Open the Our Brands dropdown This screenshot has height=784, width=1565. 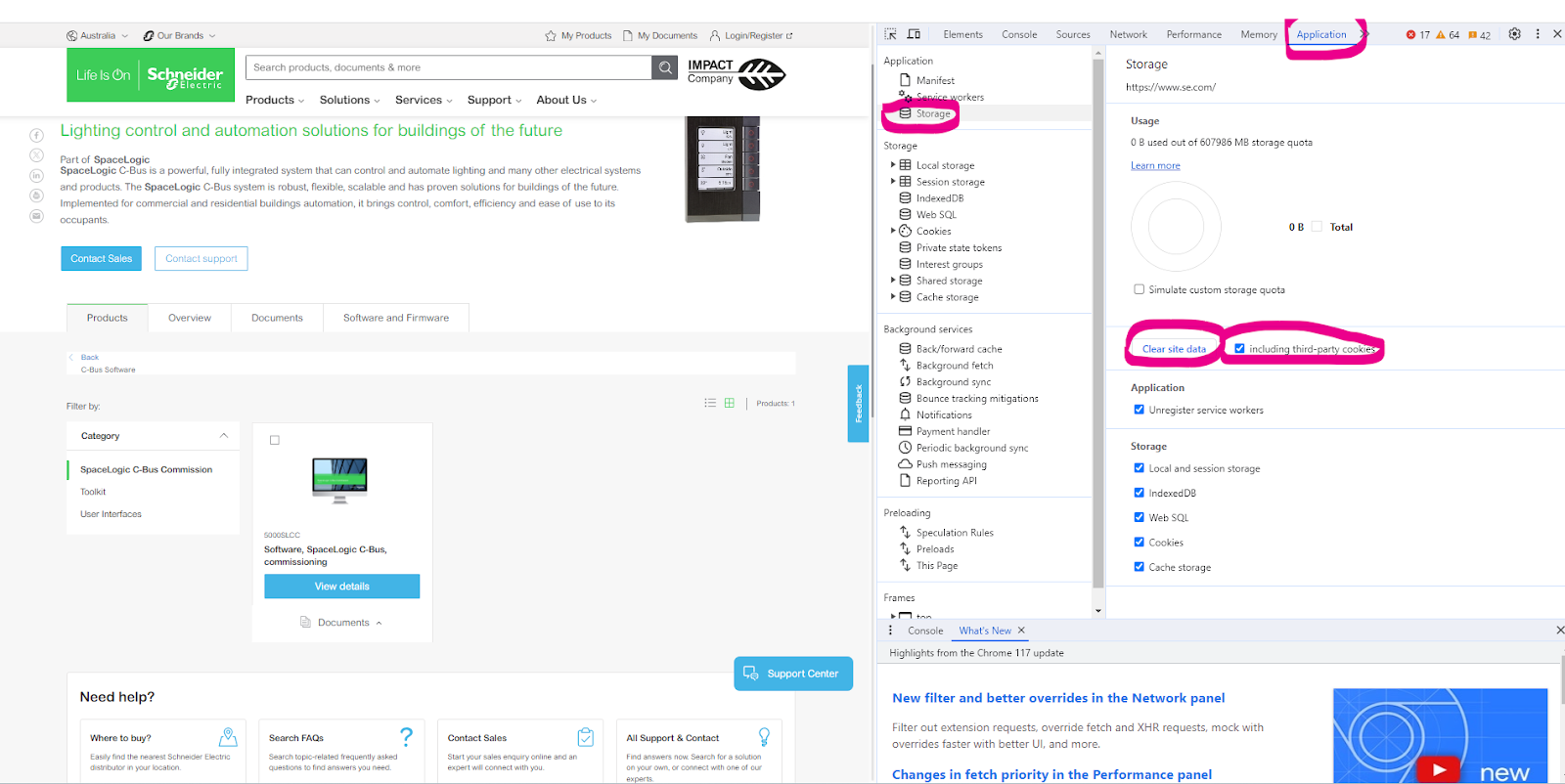pyautogui.click(x=179, y=36)
